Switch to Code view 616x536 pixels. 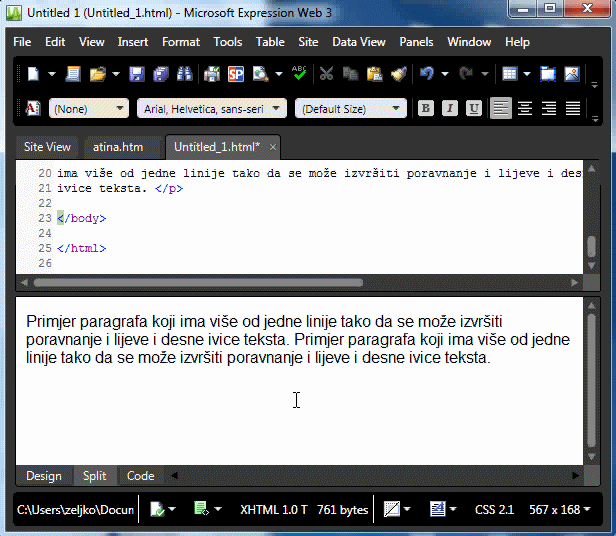(140, 476)
